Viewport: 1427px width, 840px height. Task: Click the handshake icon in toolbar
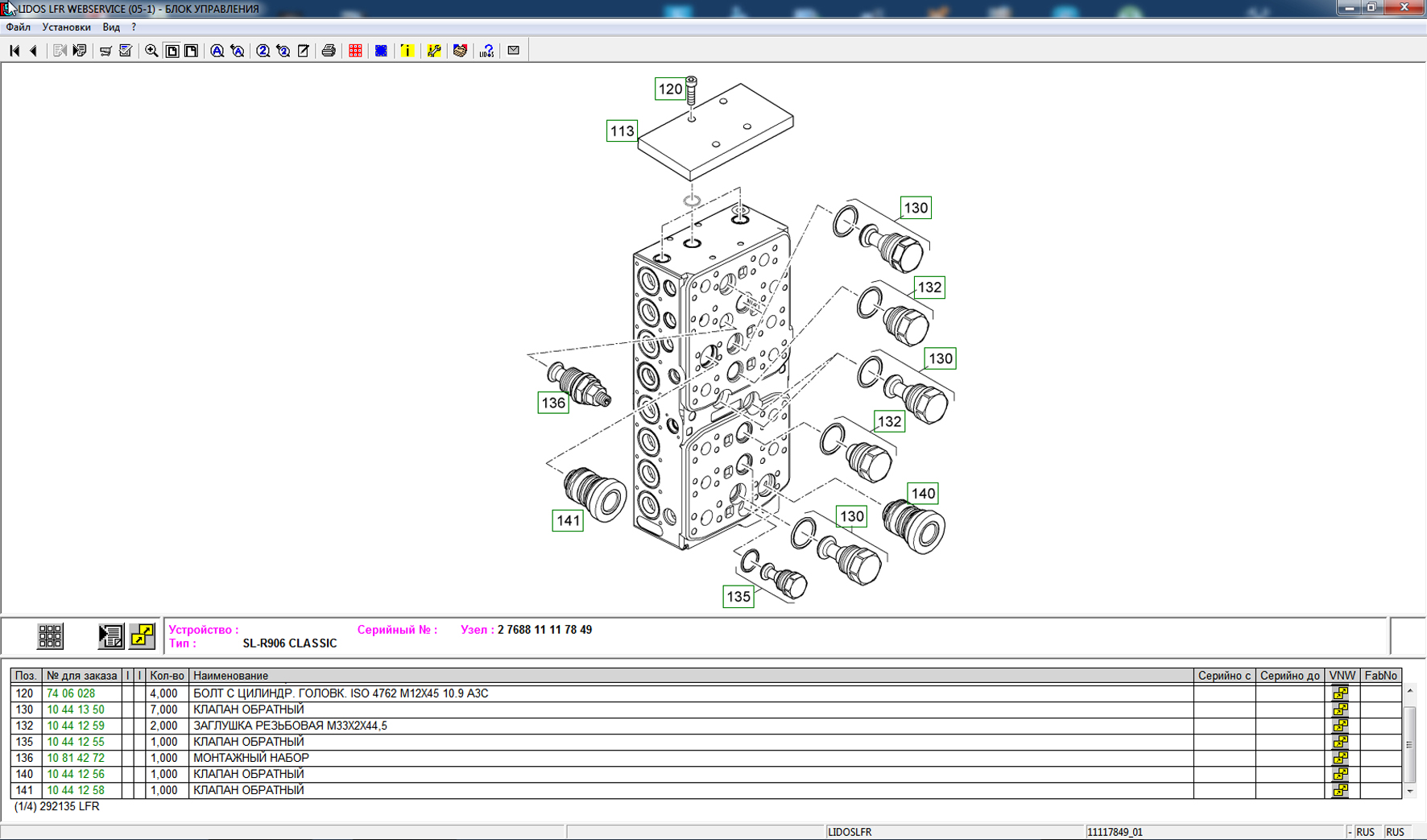[460, 51]
